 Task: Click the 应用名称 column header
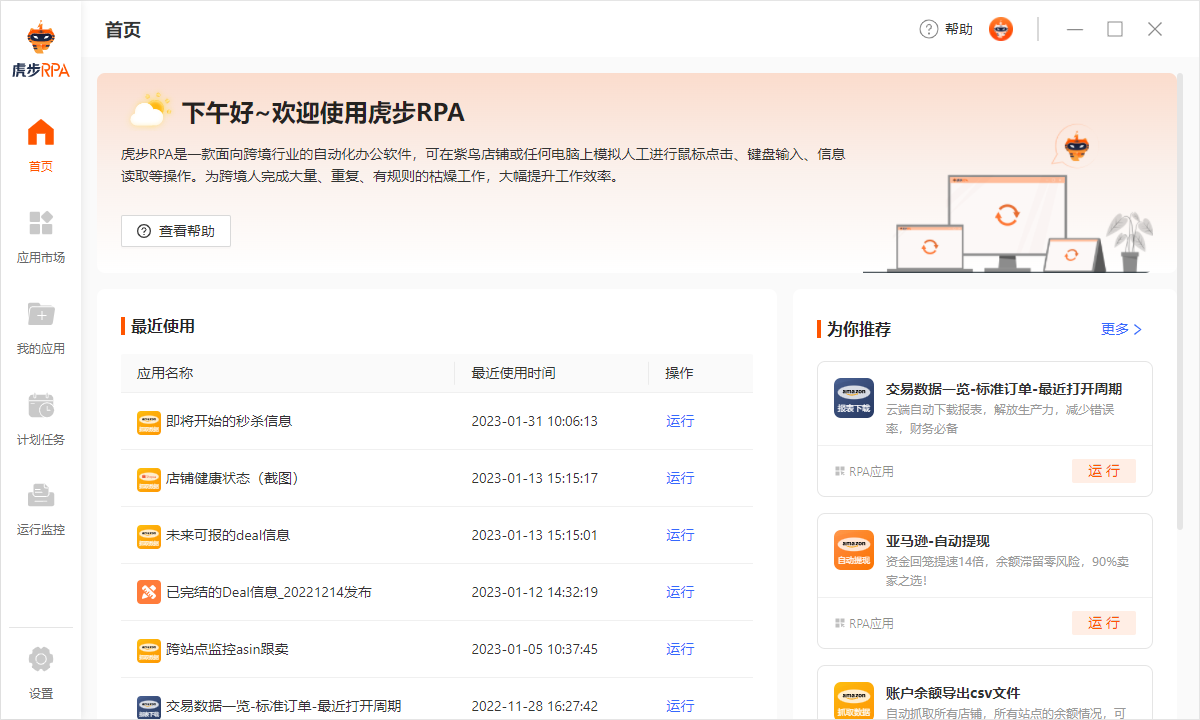click(x=165, y=373)
